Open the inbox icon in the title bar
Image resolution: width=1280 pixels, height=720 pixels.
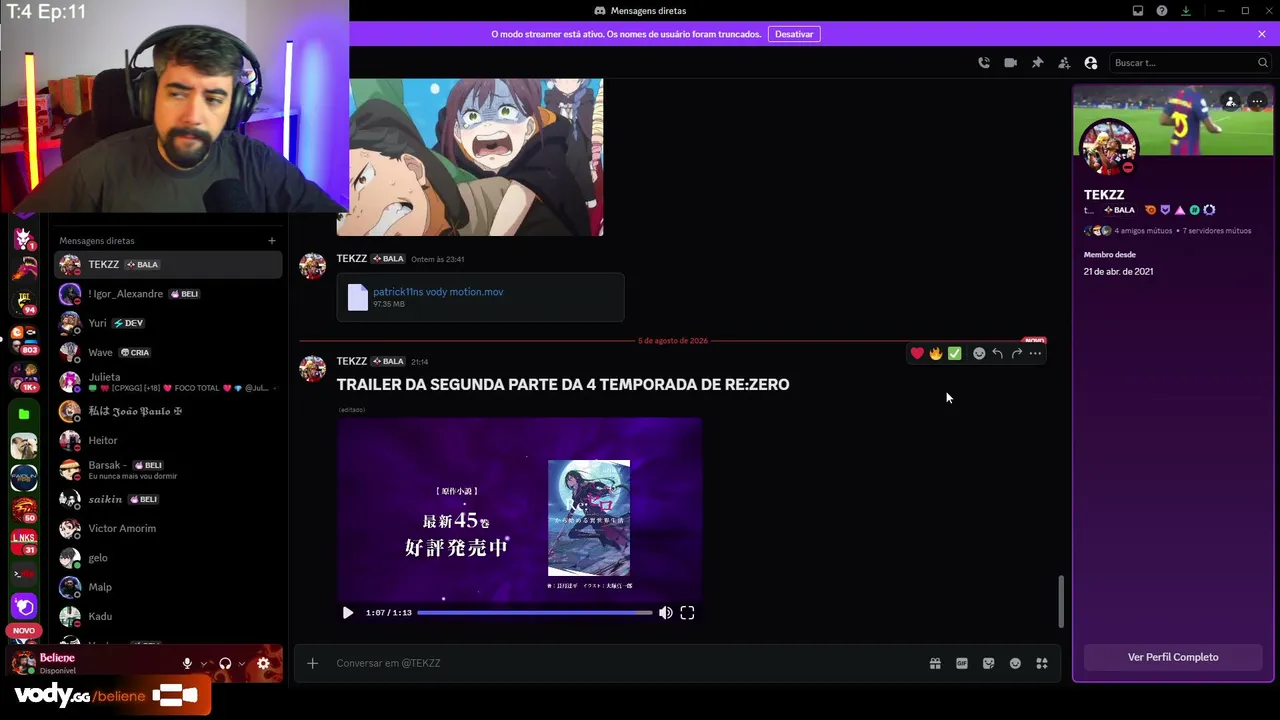point(1138,11)
